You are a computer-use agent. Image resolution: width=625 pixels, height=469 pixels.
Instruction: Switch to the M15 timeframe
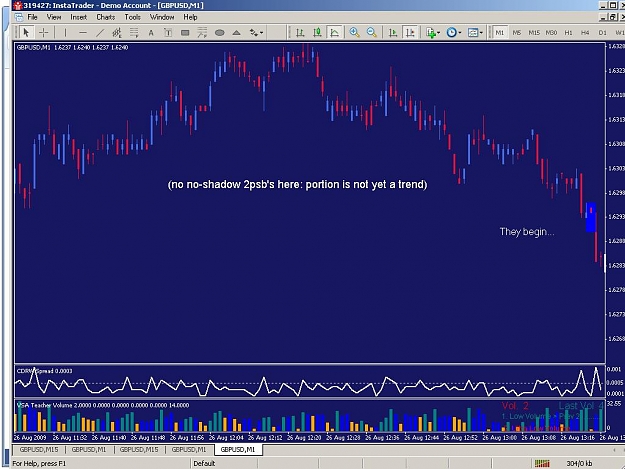534,33
